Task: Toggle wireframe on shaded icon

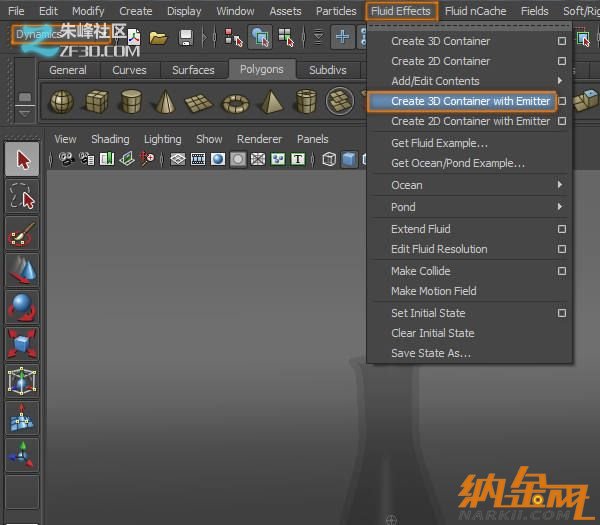Action: [258, 159]
